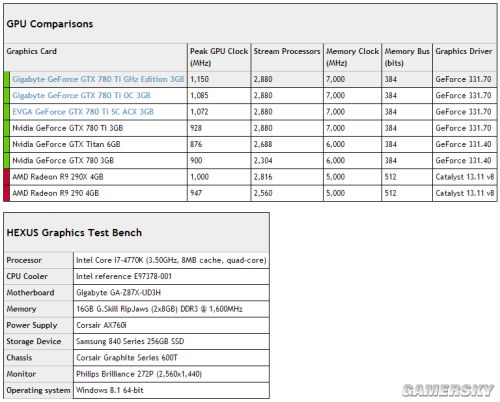This screenshot has width=500, height=402.
Task: Click the Memory Clock (MHz) header
Action: (352, 57)
